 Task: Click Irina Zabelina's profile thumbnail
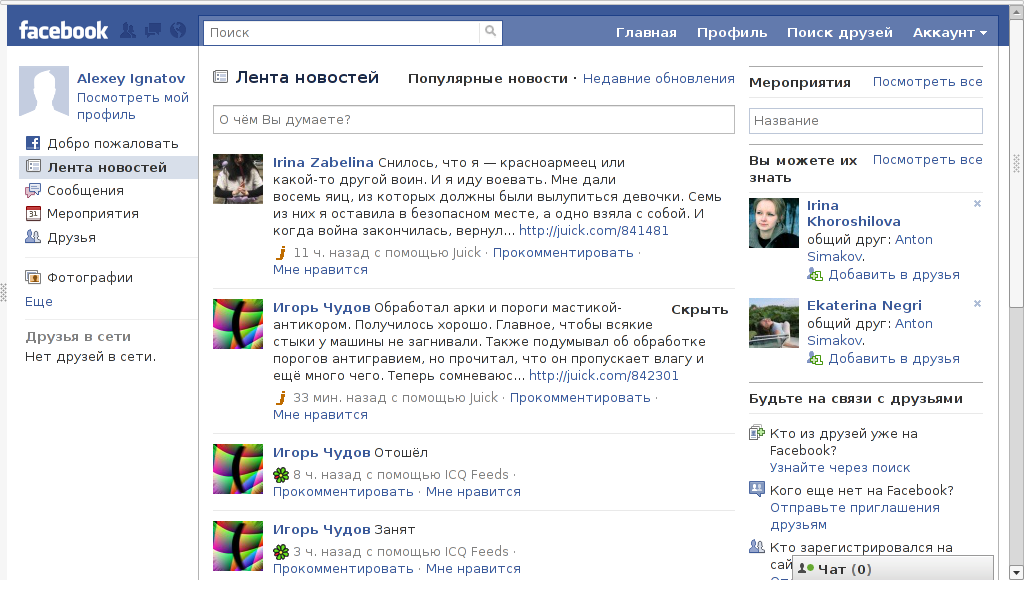coord(238,180)
